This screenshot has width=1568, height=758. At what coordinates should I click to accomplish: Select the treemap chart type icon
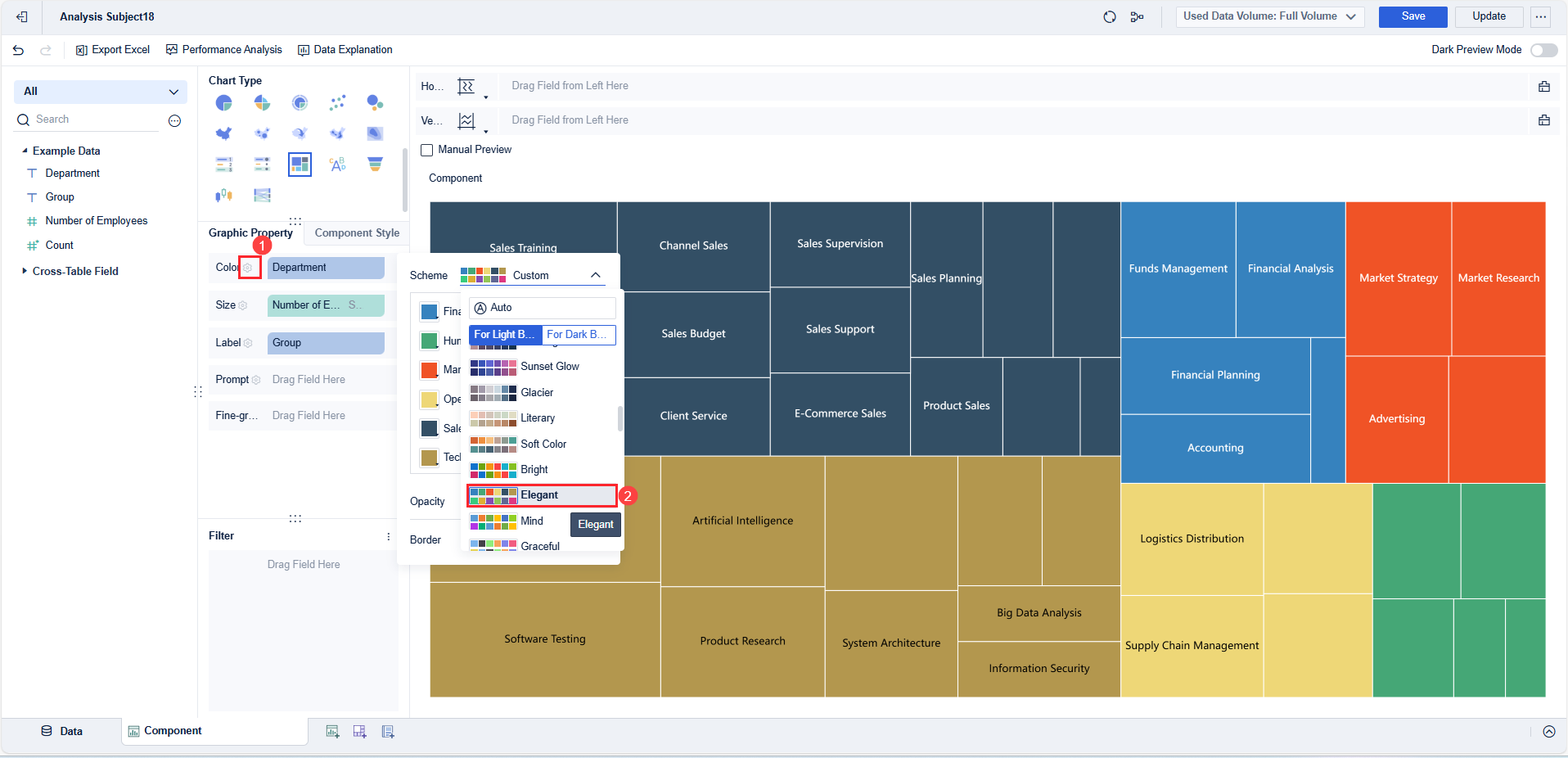coord(300,165)
